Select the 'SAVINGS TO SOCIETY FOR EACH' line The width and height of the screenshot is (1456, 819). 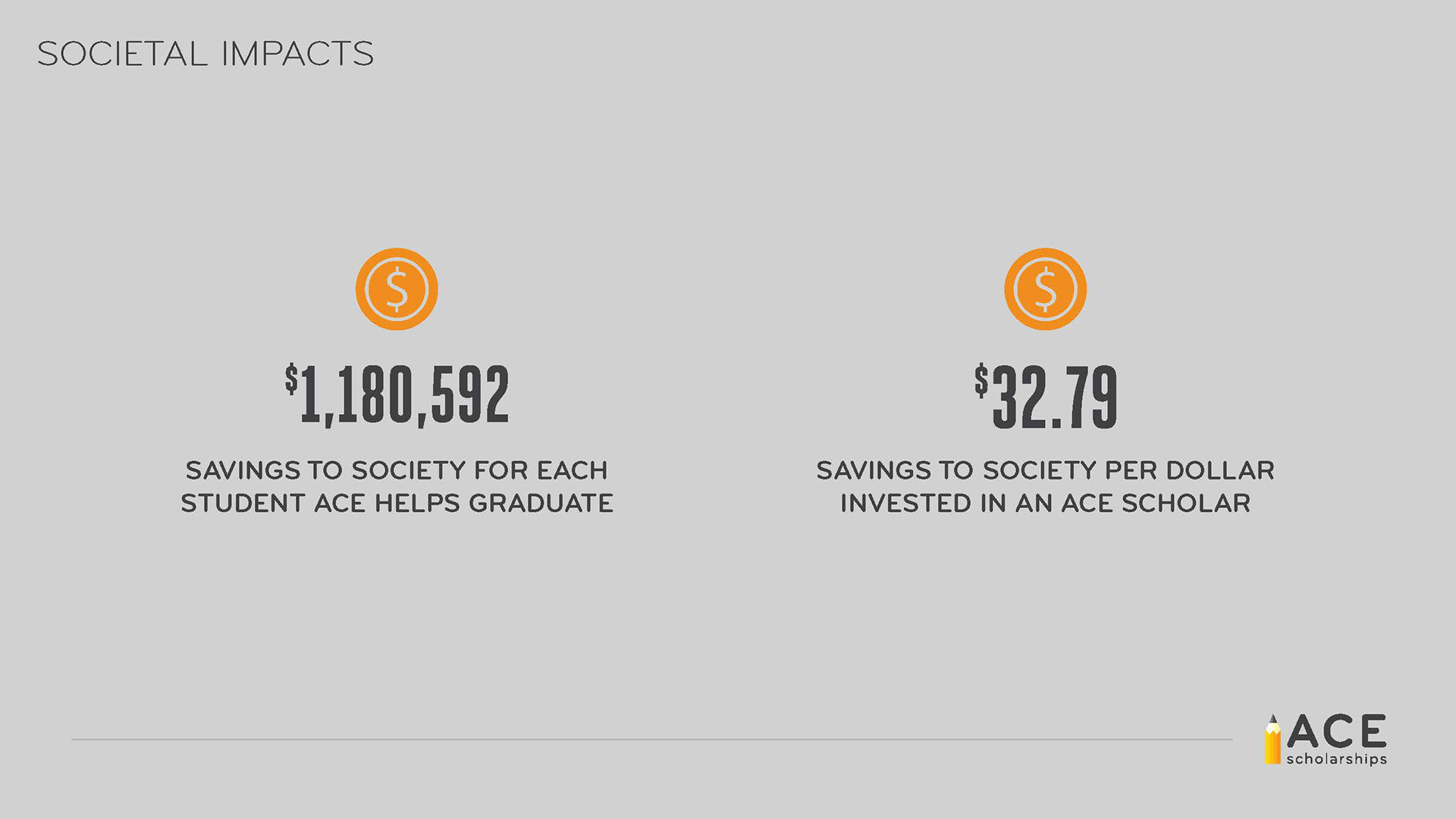[x=397, y=470]
